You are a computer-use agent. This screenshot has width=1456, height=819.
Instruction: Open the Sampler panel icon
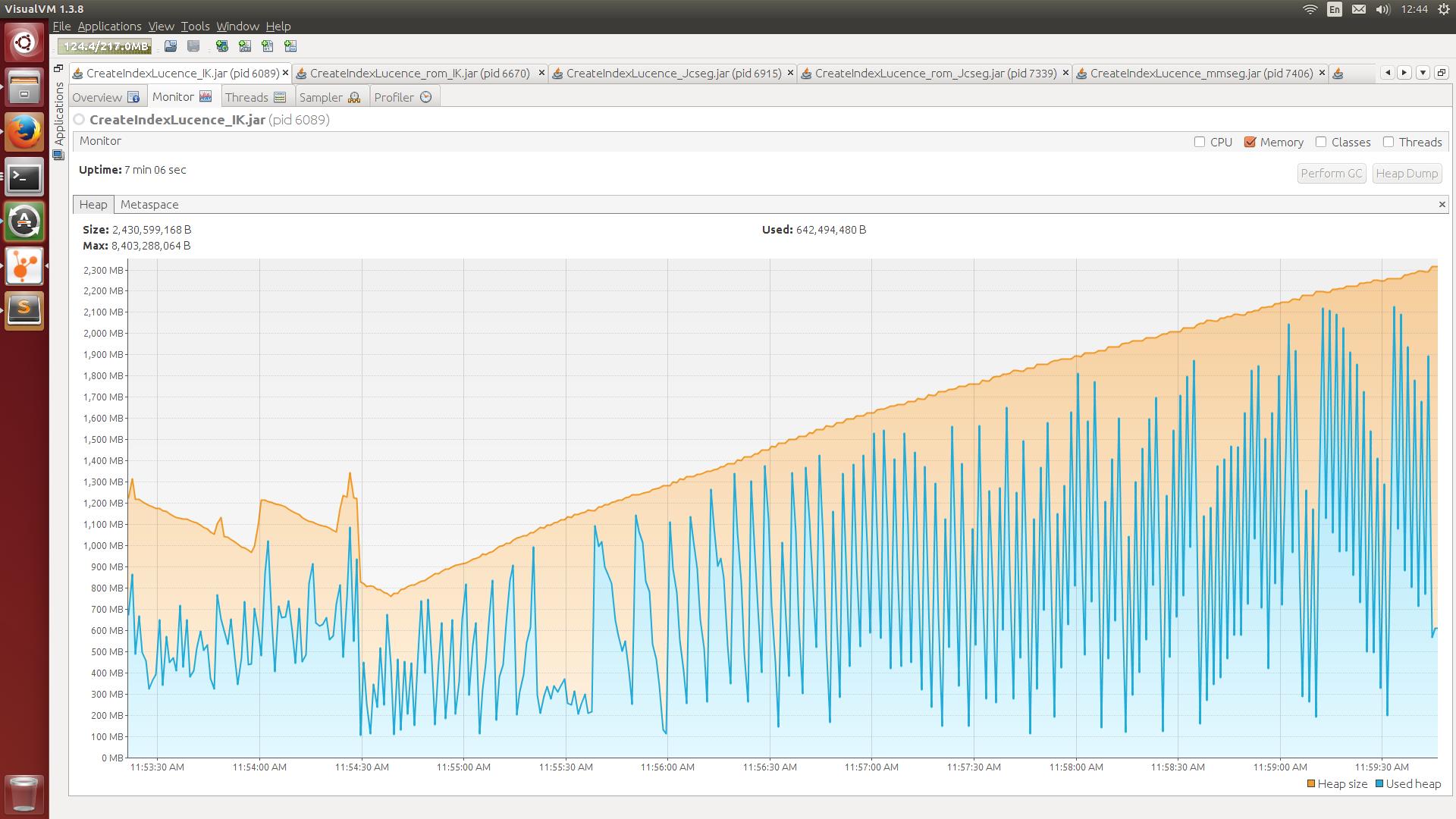354,97
